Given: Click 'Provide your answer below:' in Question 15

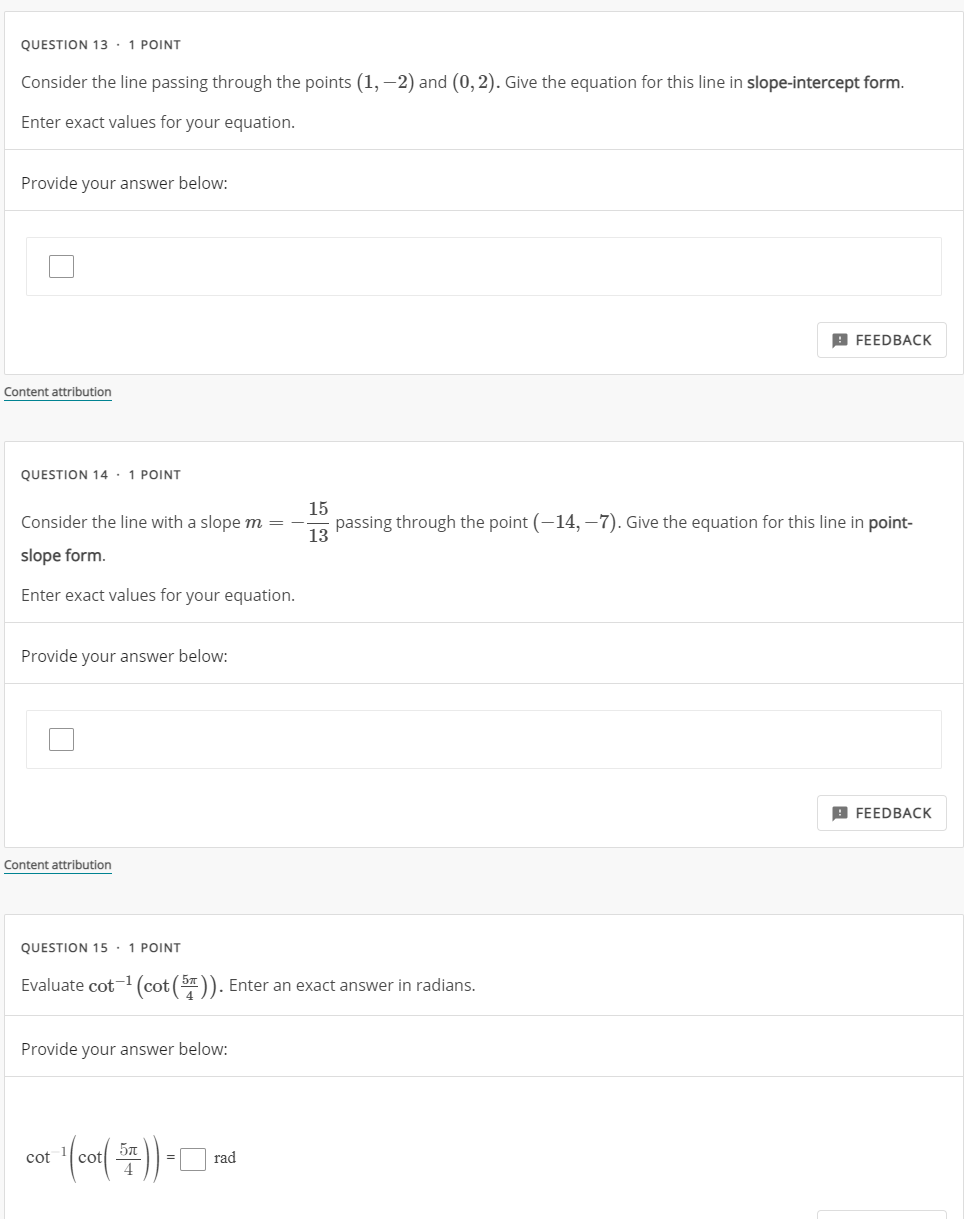Looking at the screenshot, I should [124, 1049].
